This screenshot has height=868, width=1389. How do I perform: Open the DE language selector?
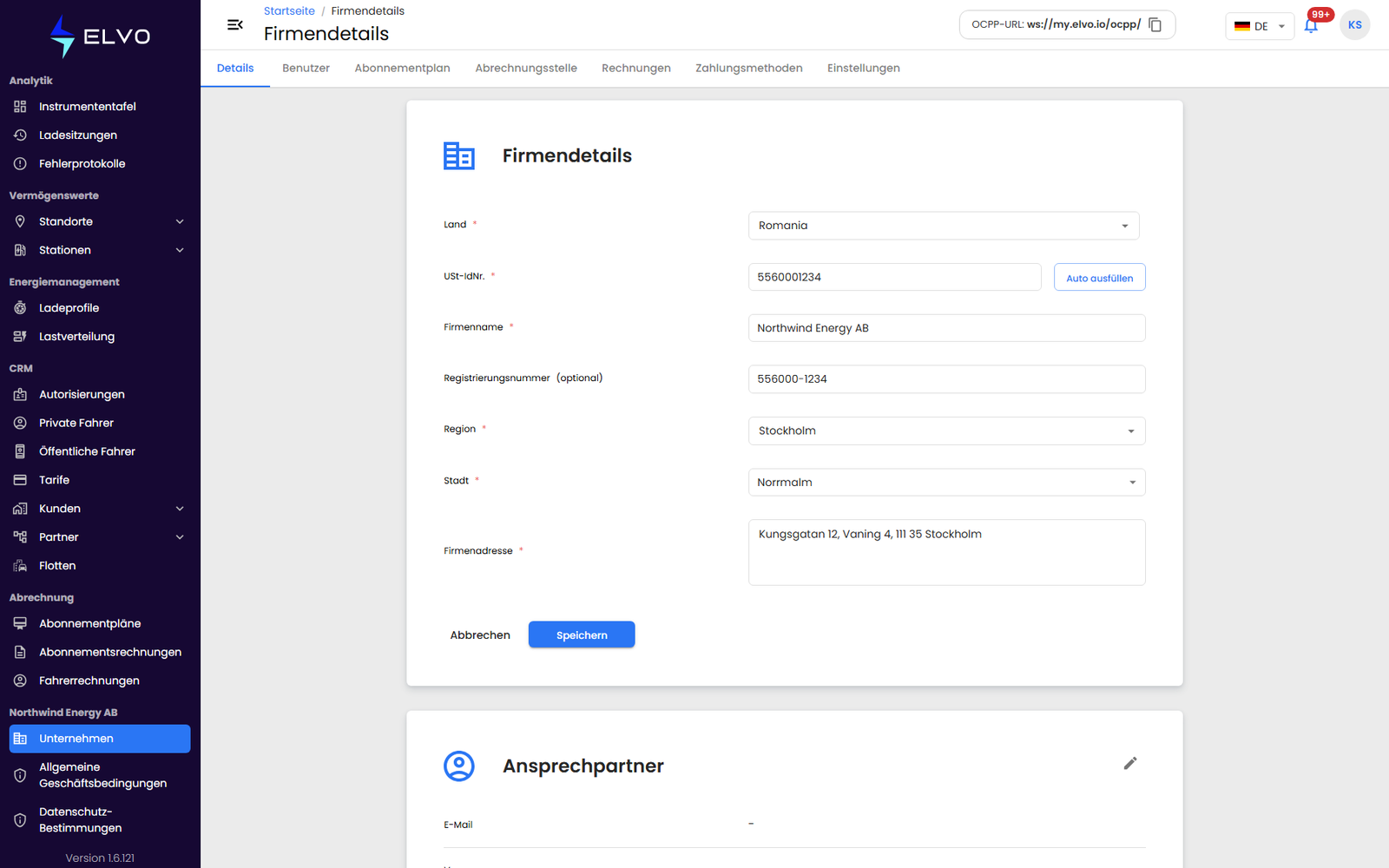1260,26
